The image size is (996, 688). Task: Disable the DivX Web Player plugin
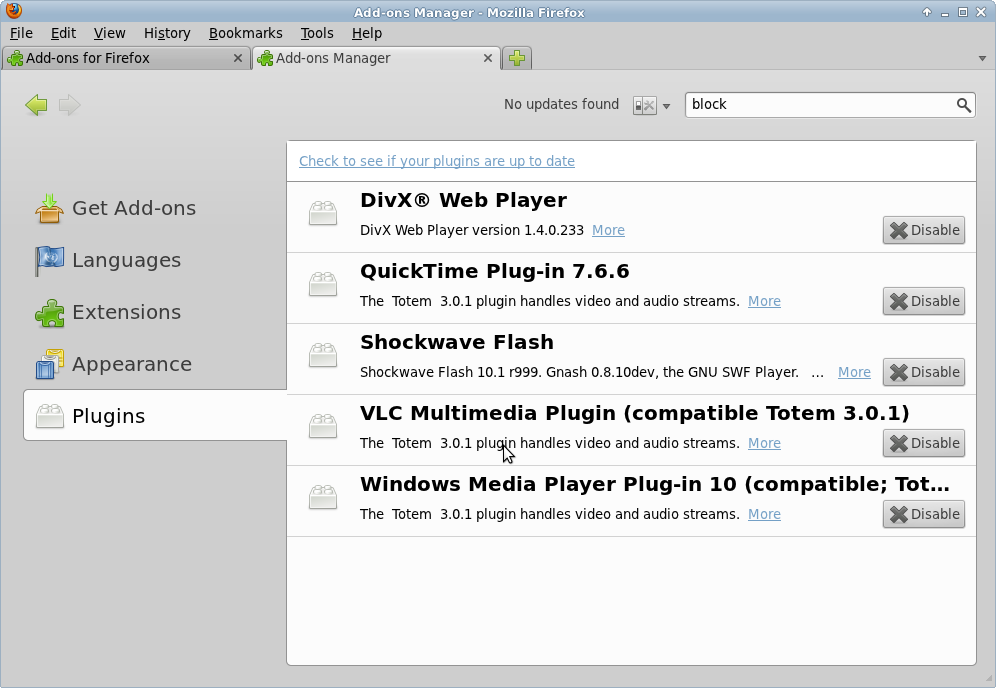924,230
